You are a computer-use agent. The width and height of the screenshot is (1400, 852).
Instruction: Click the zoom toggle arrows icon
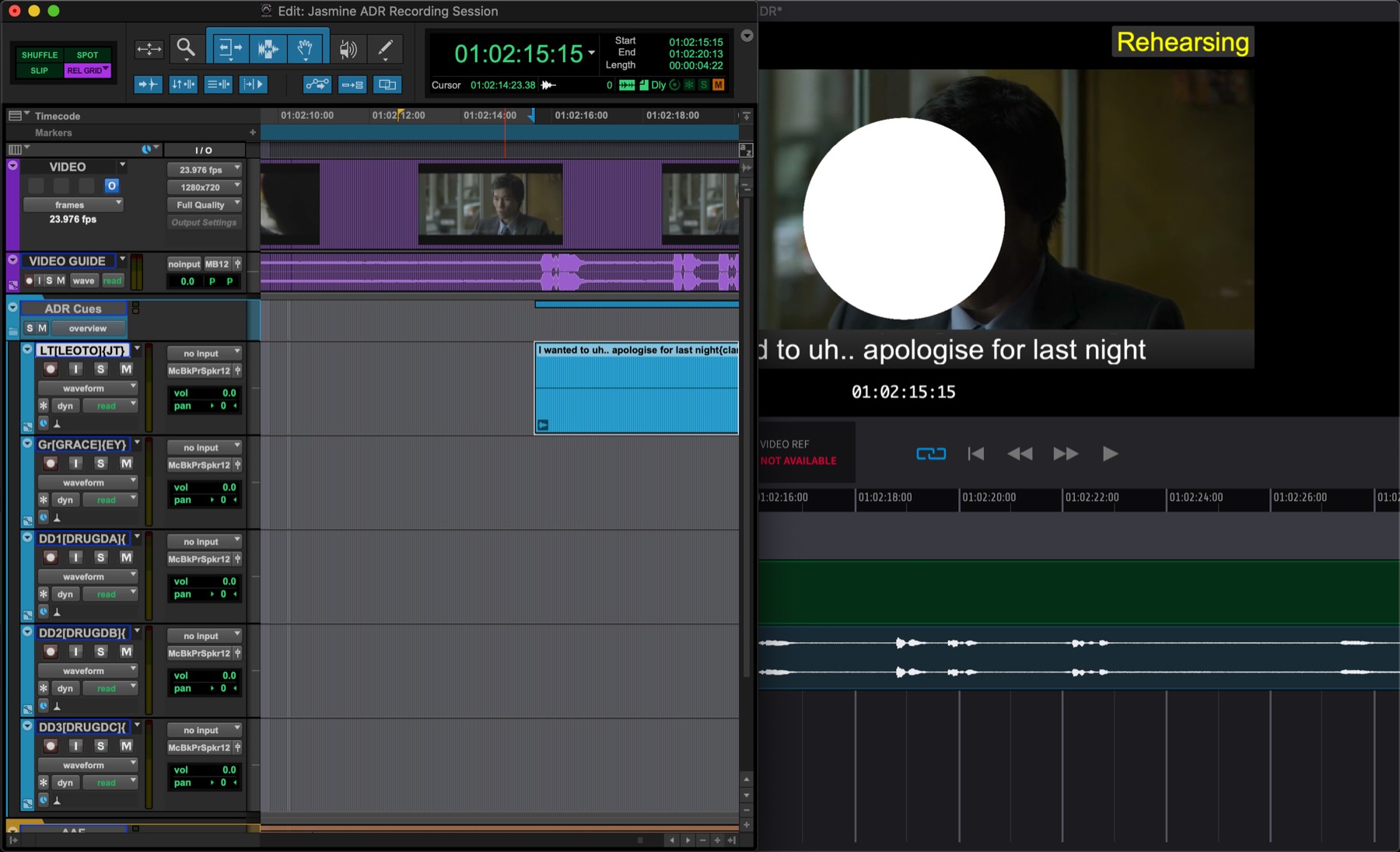pyautogui.click(x=149, y=49)
